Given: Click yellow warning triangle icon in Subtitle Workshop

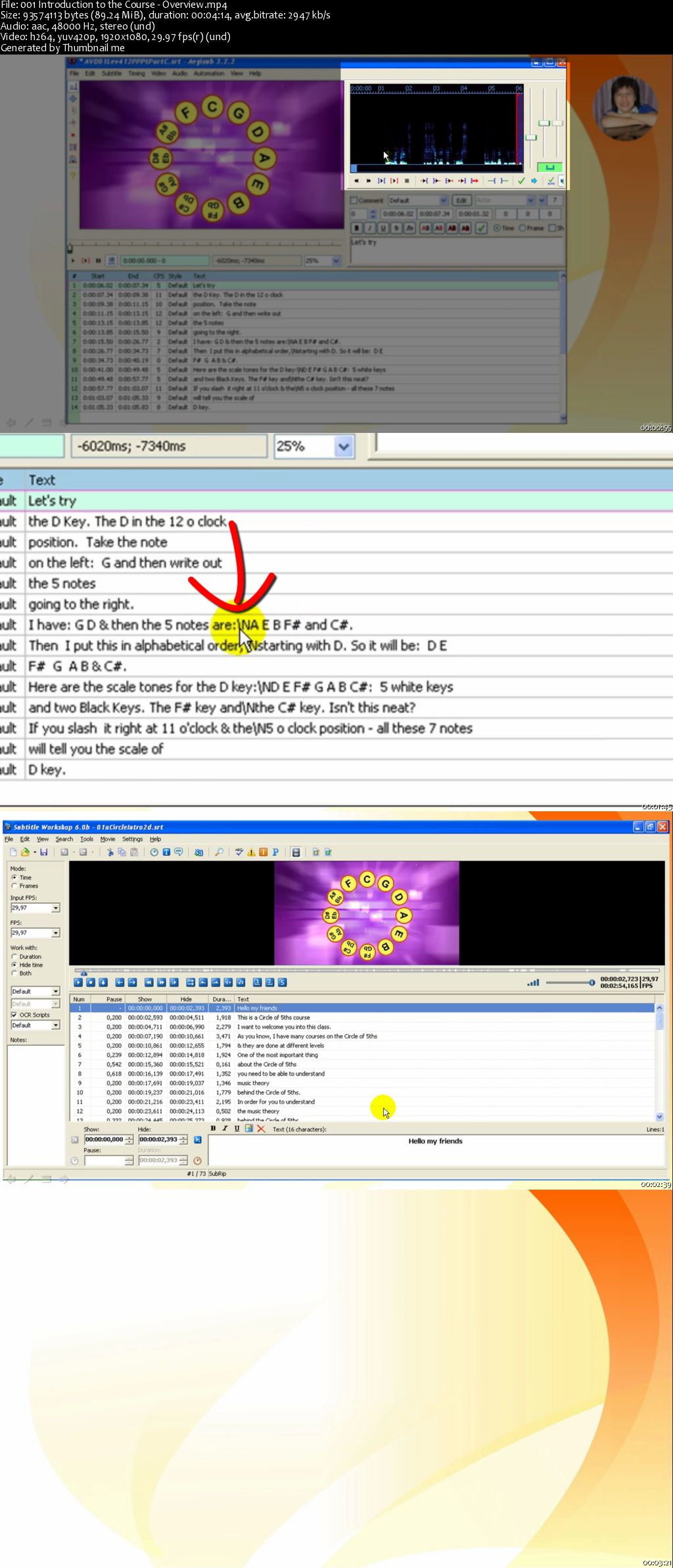Looking at the screenshot, I should (251, 852).
